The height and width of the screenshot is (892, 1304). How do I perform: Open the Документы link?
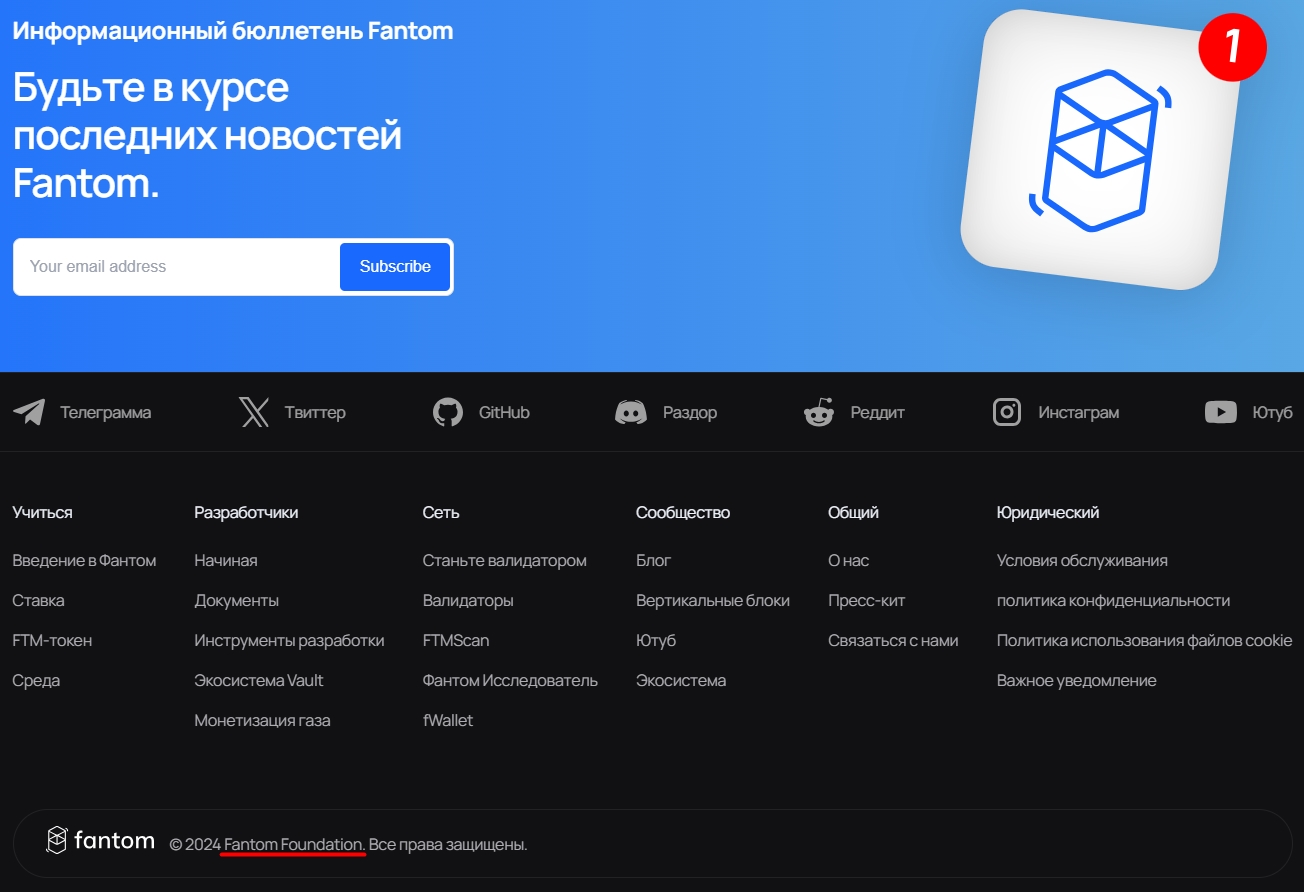[x=237, y=601]
